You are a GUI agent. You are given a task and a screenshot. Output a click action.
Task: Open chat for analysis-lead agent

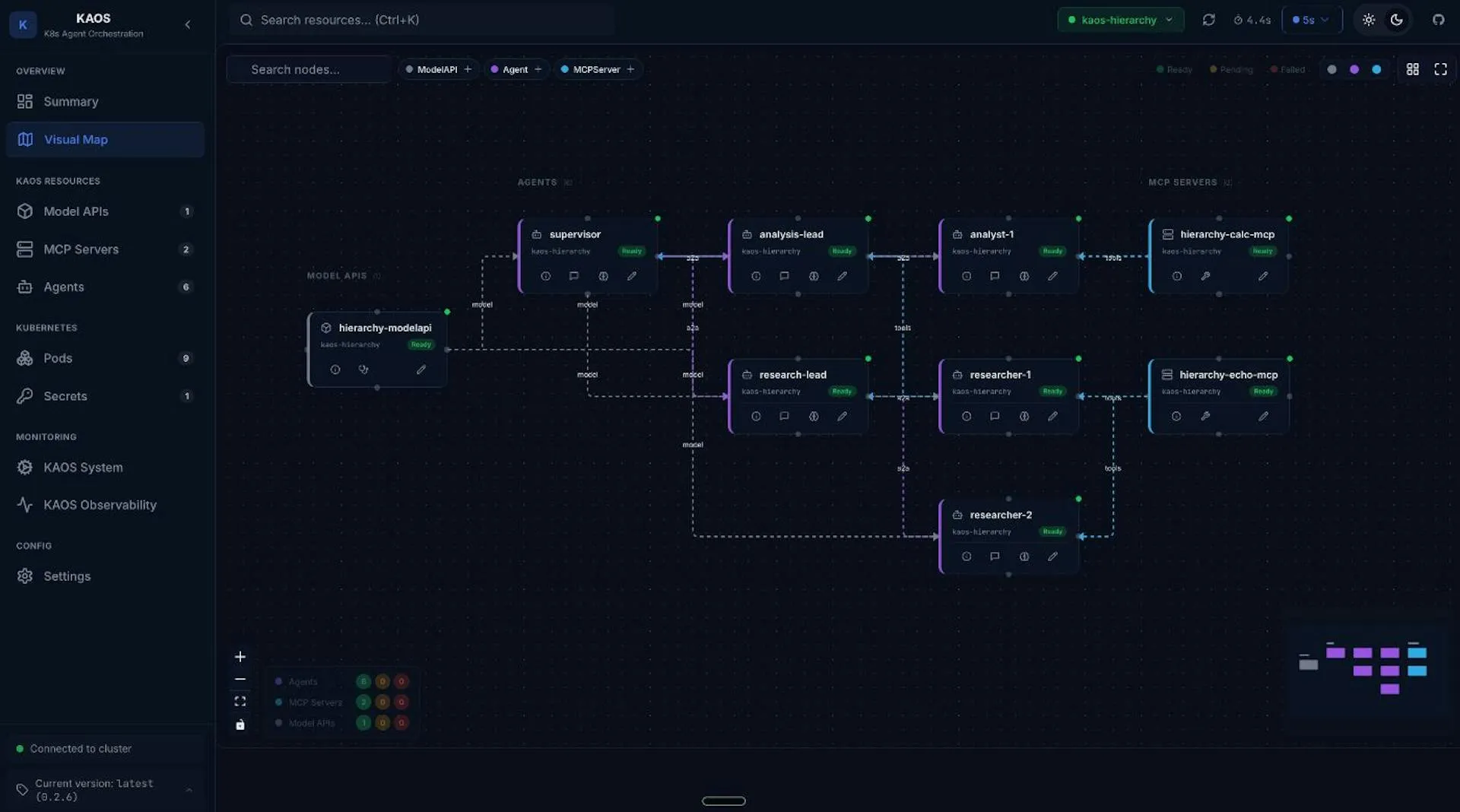click(784, 276)
